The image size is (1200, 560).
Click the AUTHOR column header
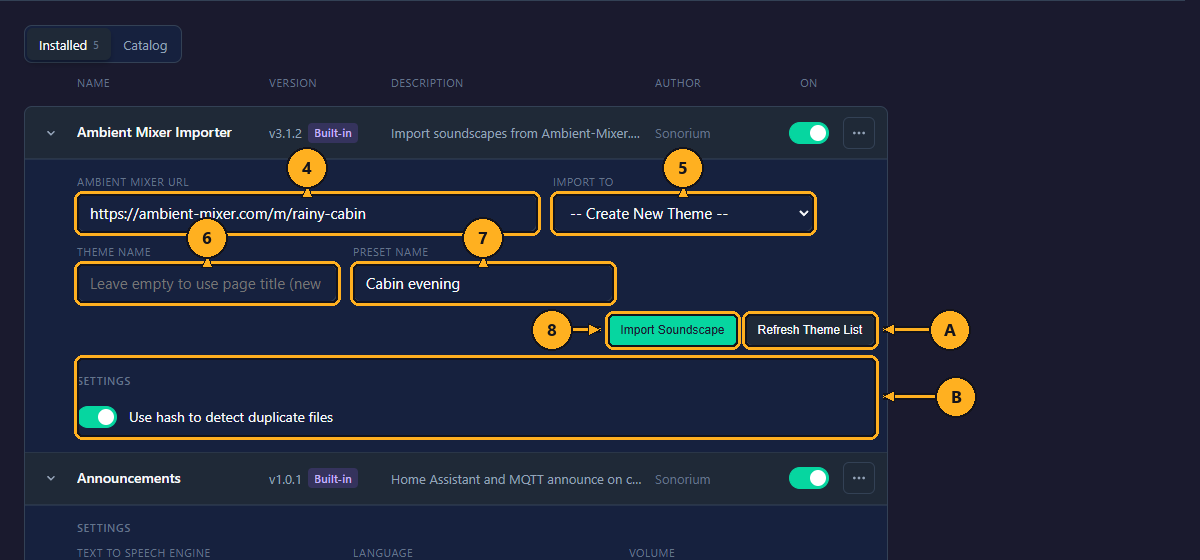click(x=678, y=83)
